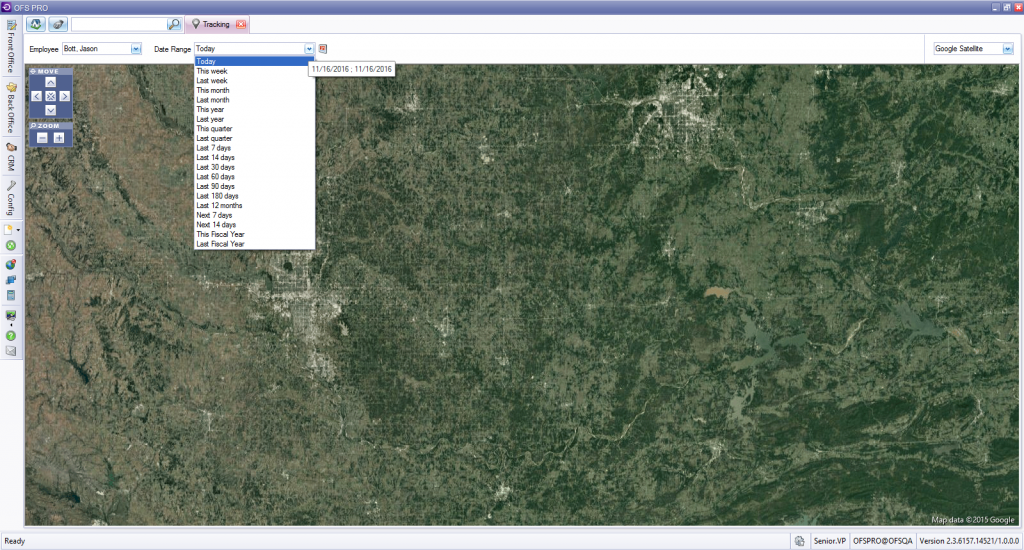The height and width of the screenshot is (550, 1024).
Task: Click the globe icon in left sidebar
Action: point(11,264)
